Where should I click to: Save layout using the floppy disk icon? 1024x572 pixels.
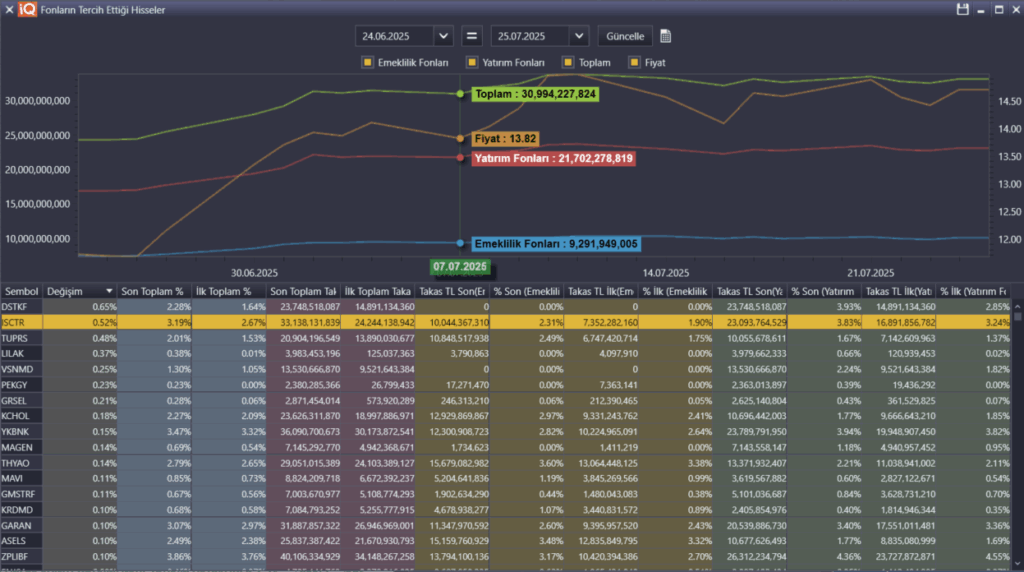tap(963, 9)
